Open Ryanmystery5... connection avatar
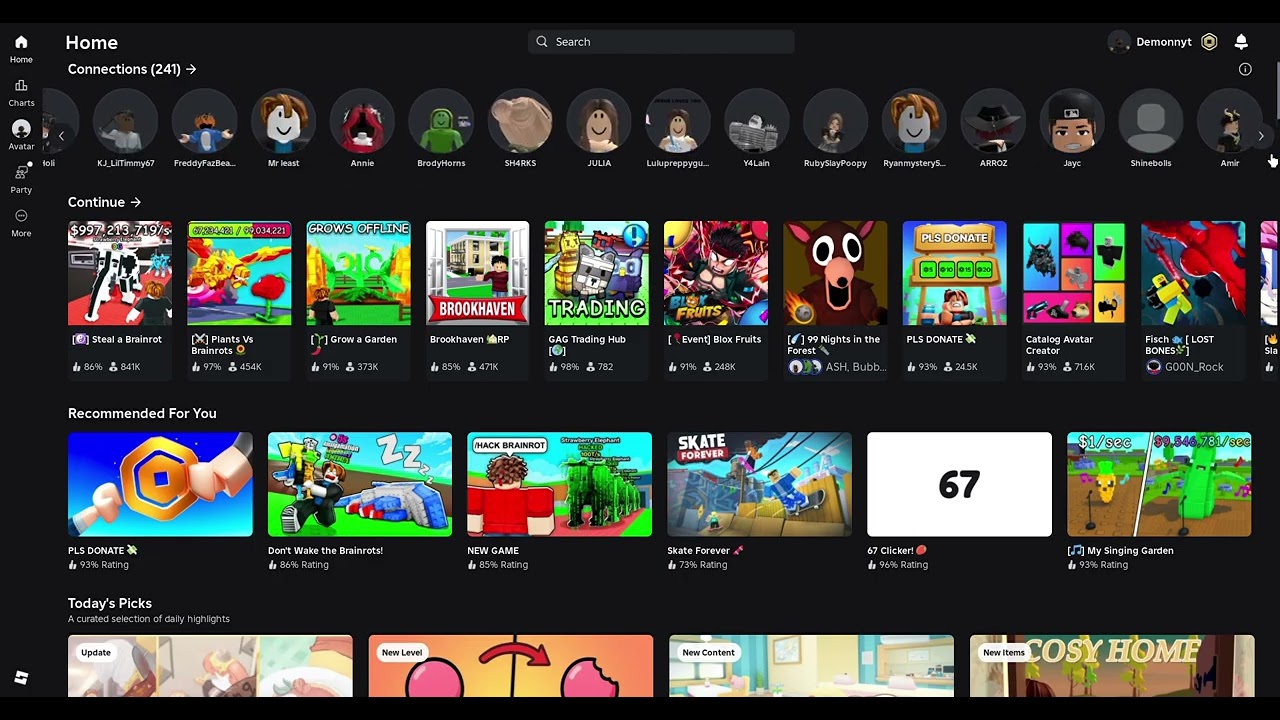Screen dimensions: 1280x720 (x=914, y=121)
